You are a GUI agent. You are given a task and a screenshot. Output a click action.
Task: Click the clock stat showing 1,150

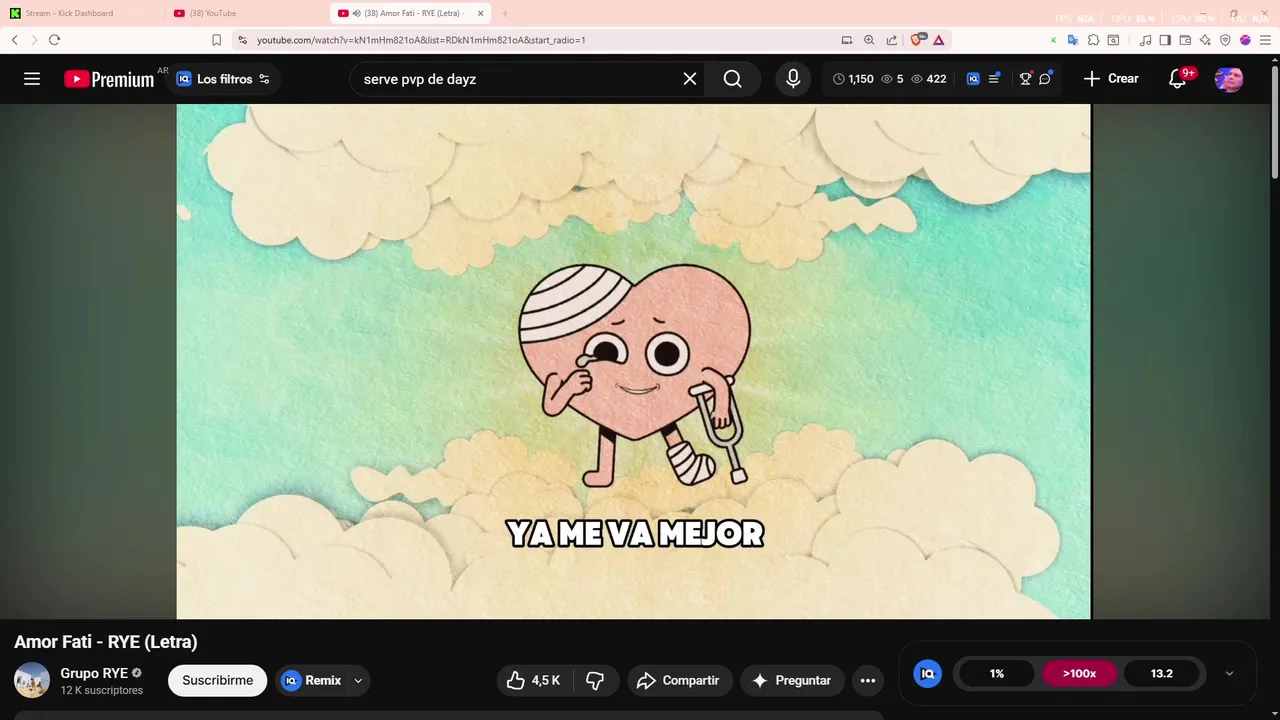(x=853, y=79)
